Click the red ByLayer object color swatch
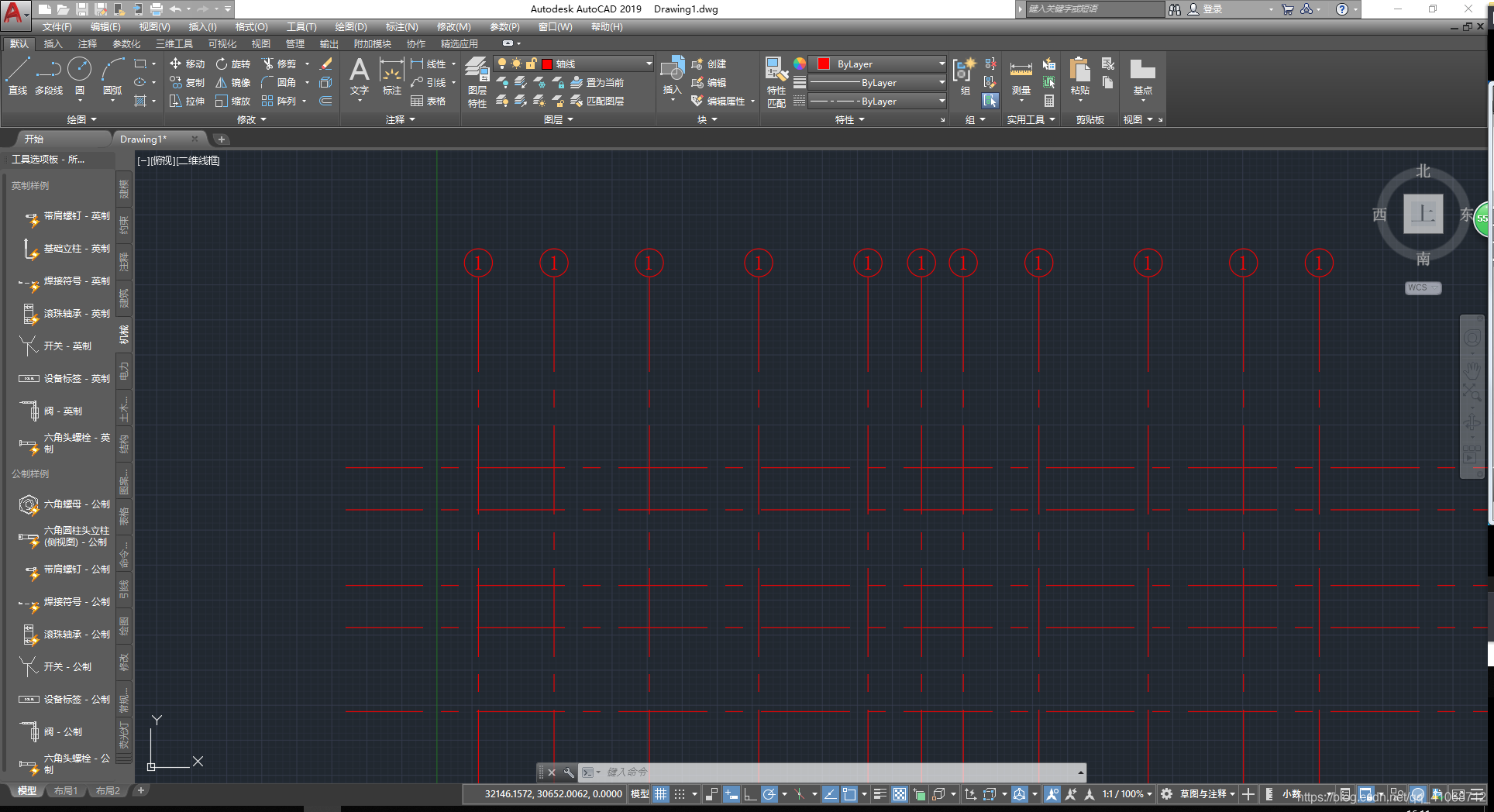Viewport: 1494px width, 812px height. [824, 64]
